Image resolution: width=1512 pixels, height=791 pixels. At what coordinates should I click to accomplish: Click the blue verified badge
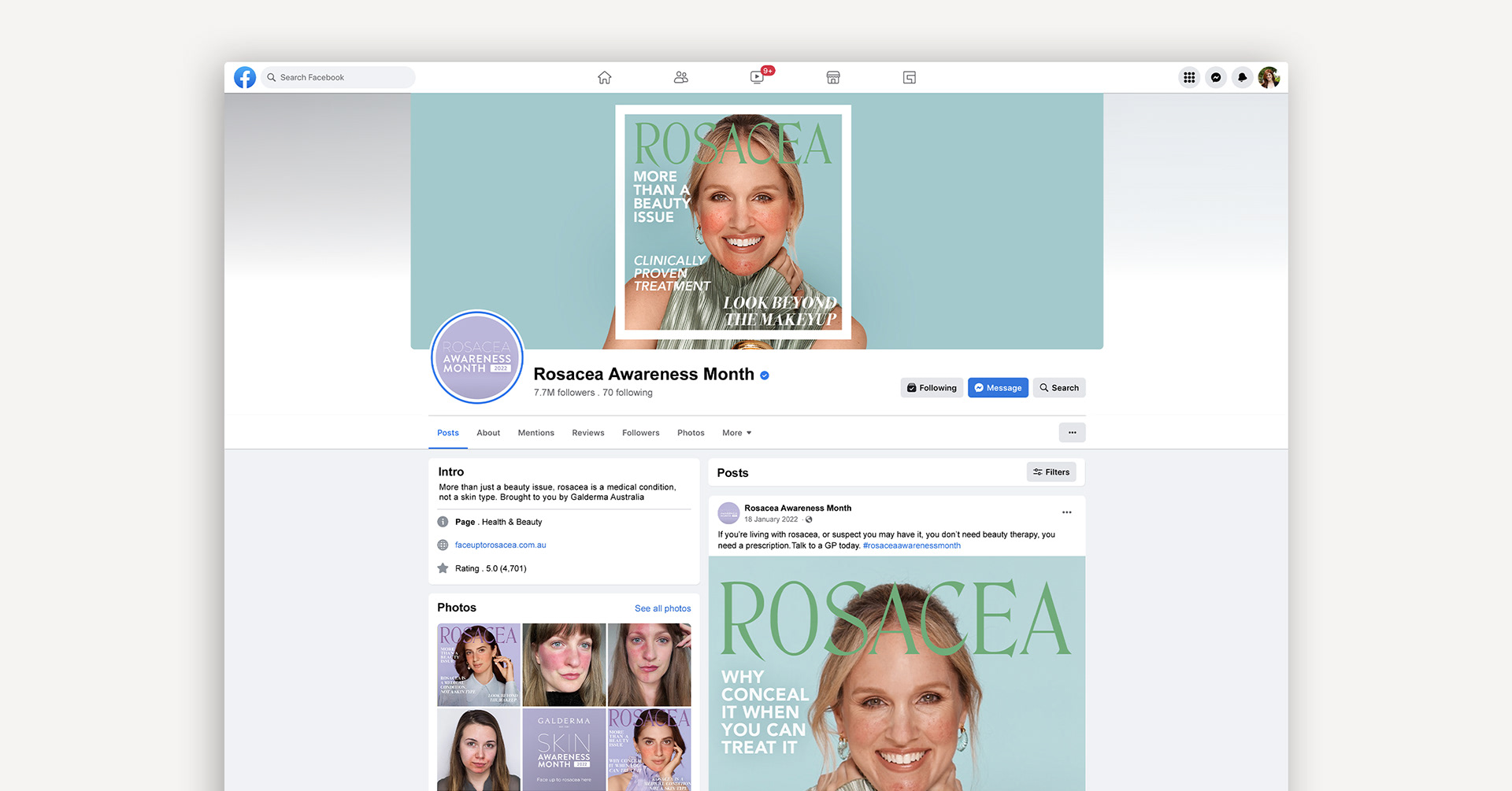tap(765, 375)
